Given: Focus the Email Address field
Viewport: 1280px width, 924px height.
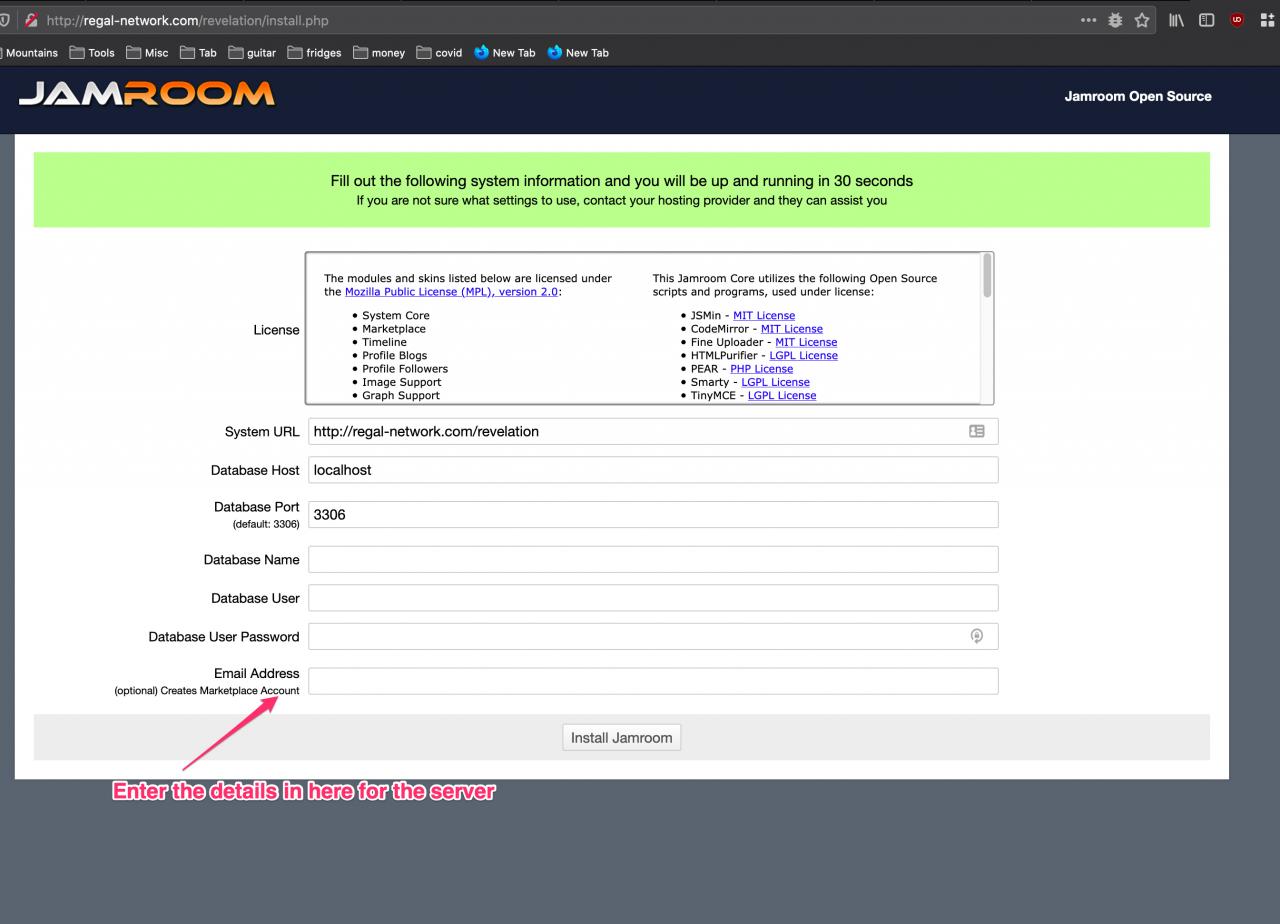Looking at the screenshot, I should click(653, 681).
